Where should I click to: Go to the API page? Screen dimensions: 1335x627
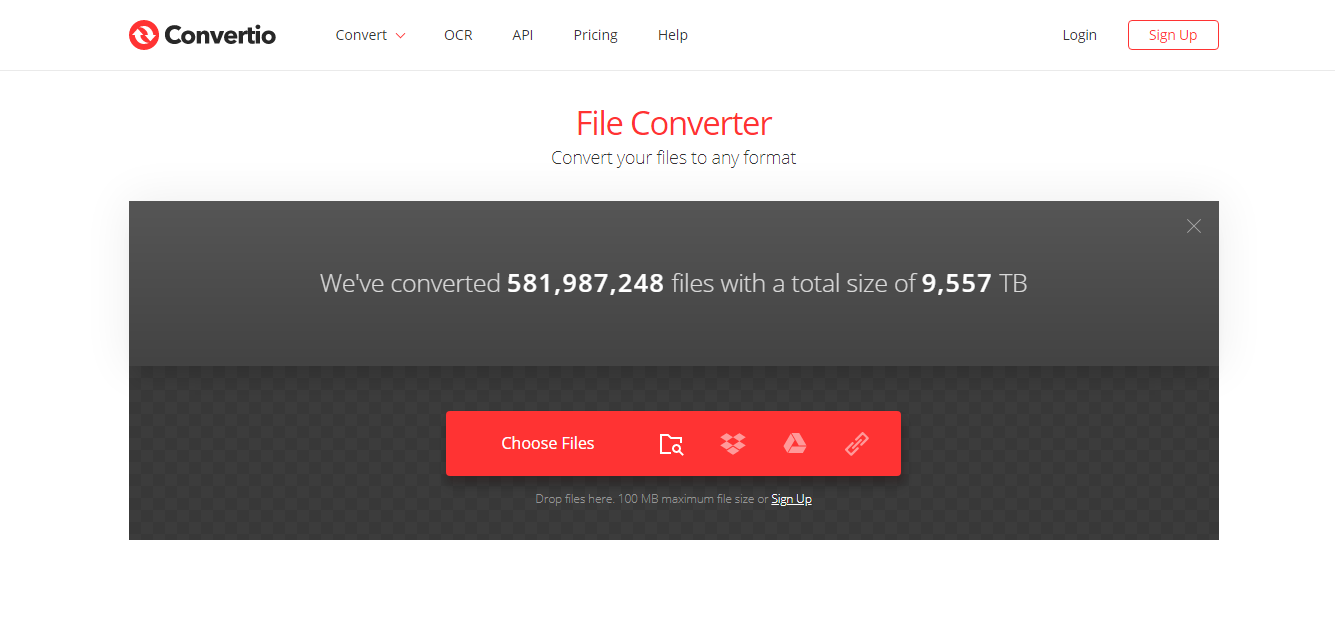coord(523,35)
